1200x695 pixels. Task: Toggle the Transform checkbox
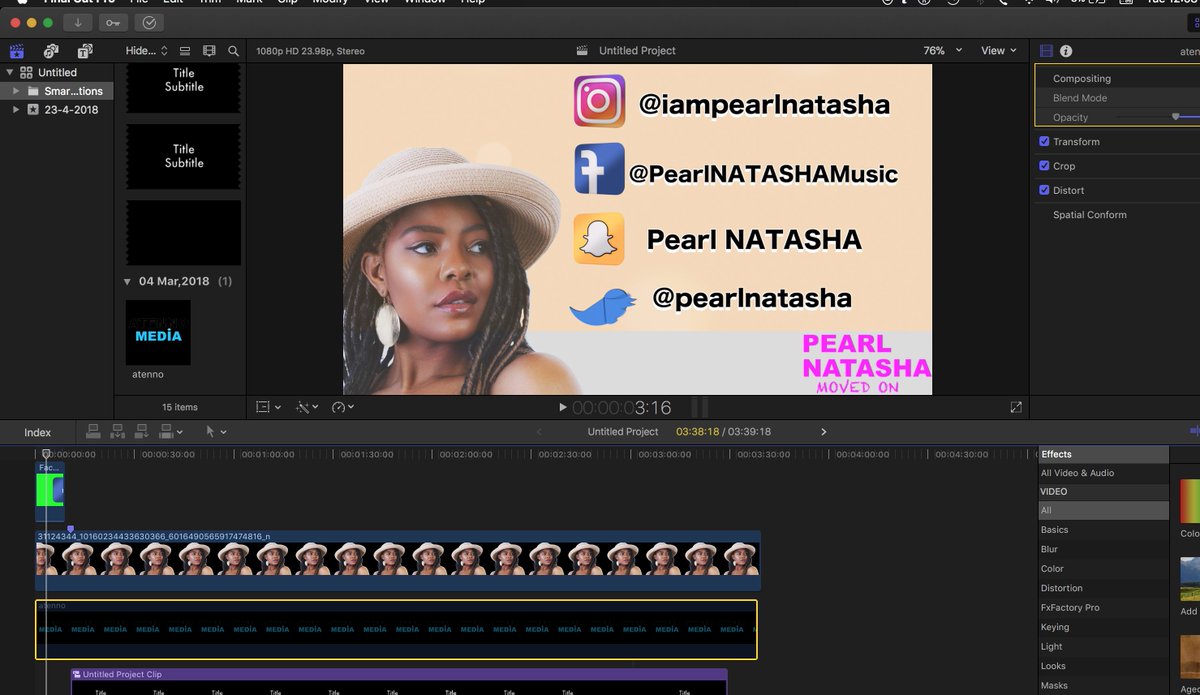tap(1044, 141)
